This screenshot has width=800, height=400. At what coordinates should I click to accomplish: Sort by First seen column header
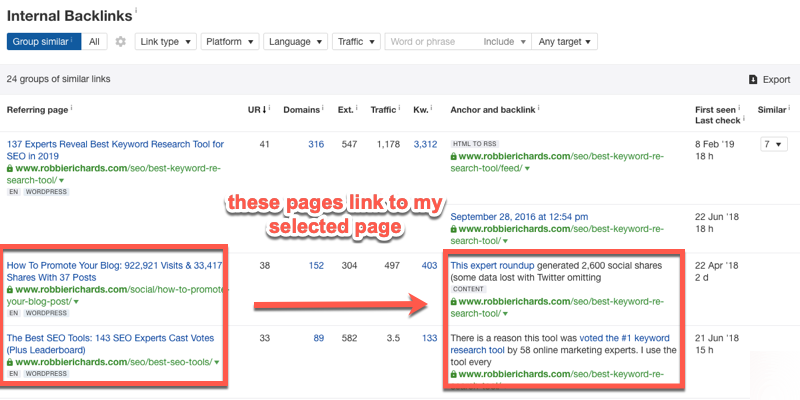[715, 110]
